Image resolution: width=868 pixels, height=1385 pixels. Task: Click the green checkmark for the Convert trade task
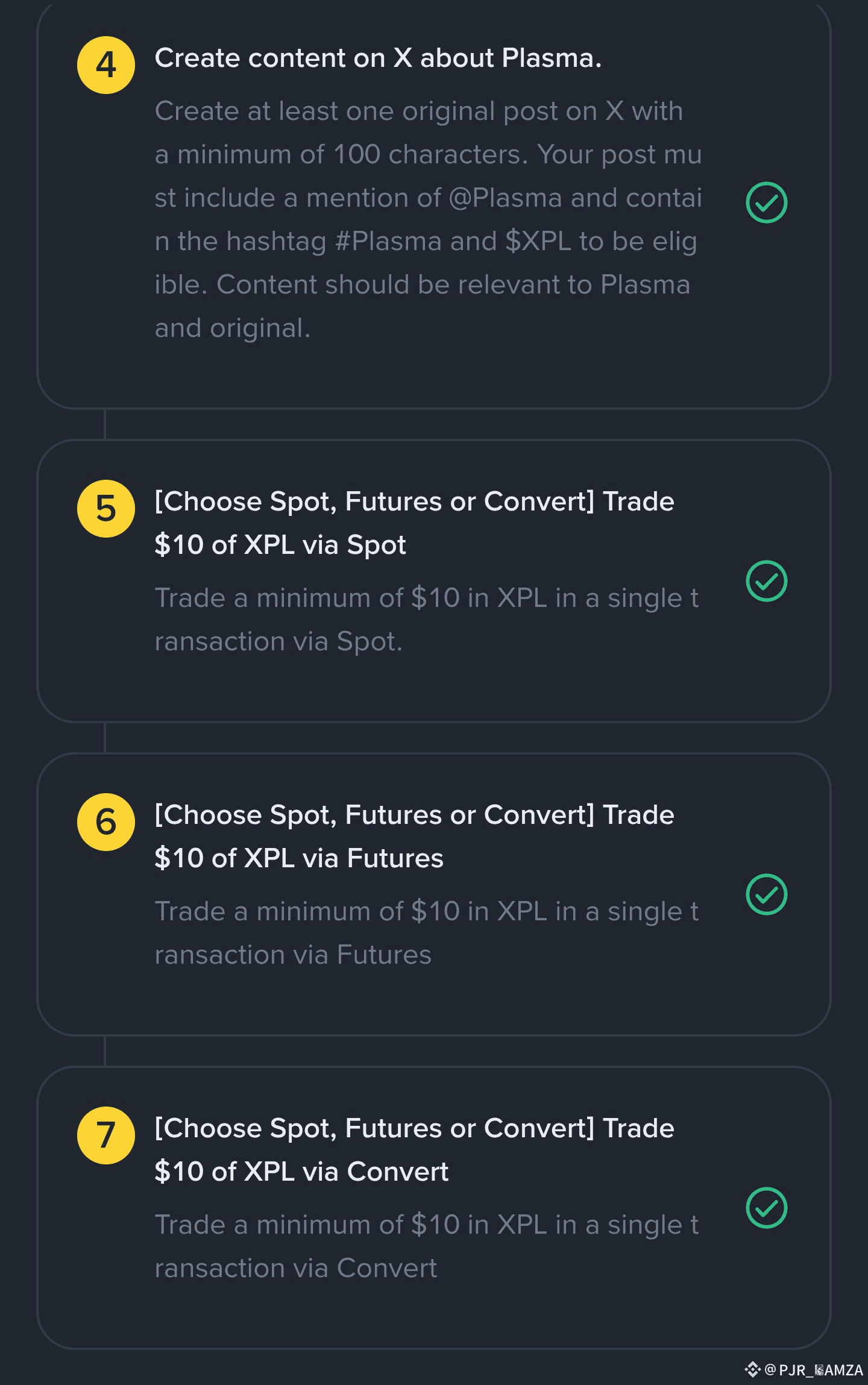coord(766,1208)
